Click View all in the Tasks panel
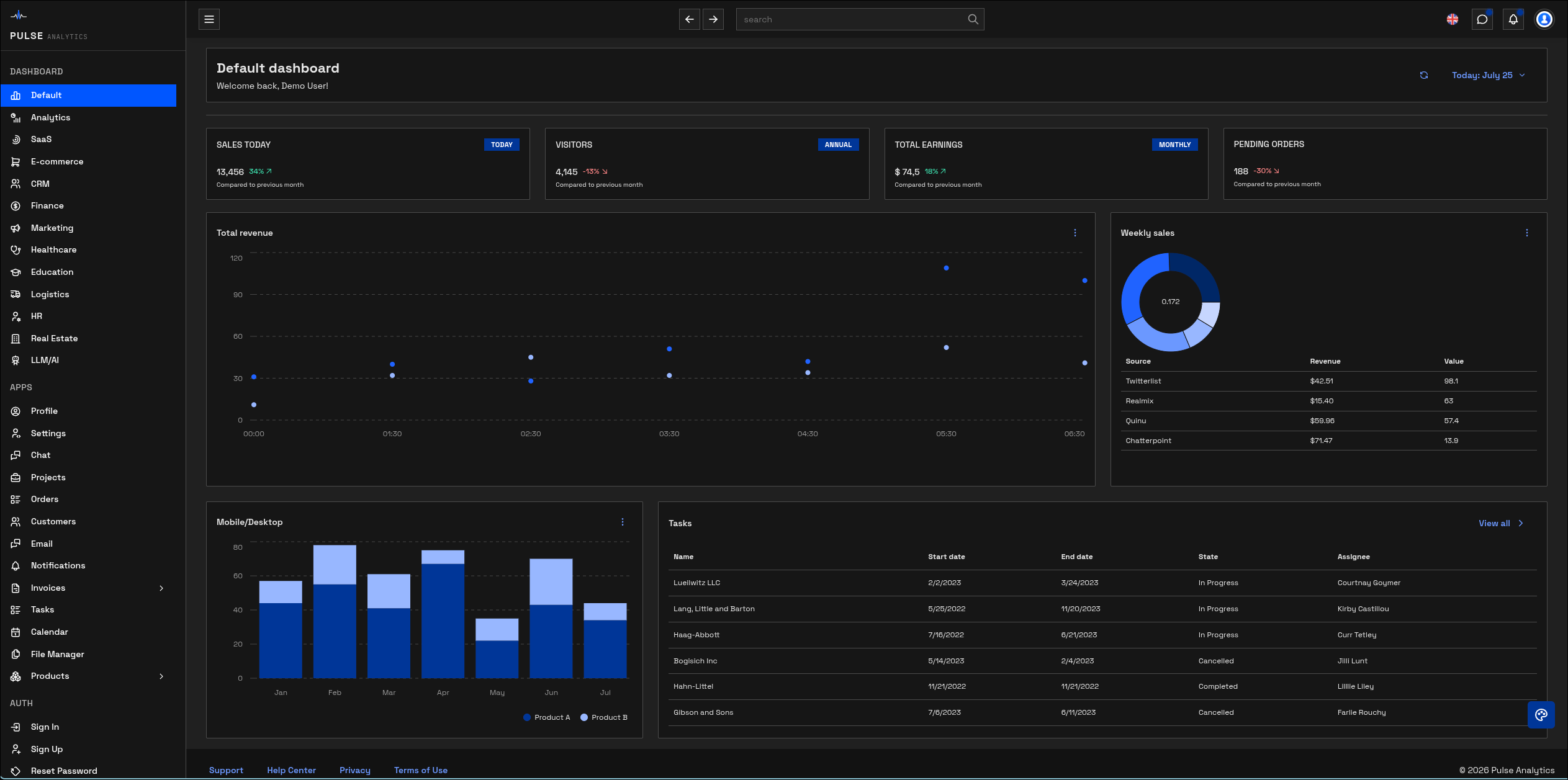 coord(1495,523)
